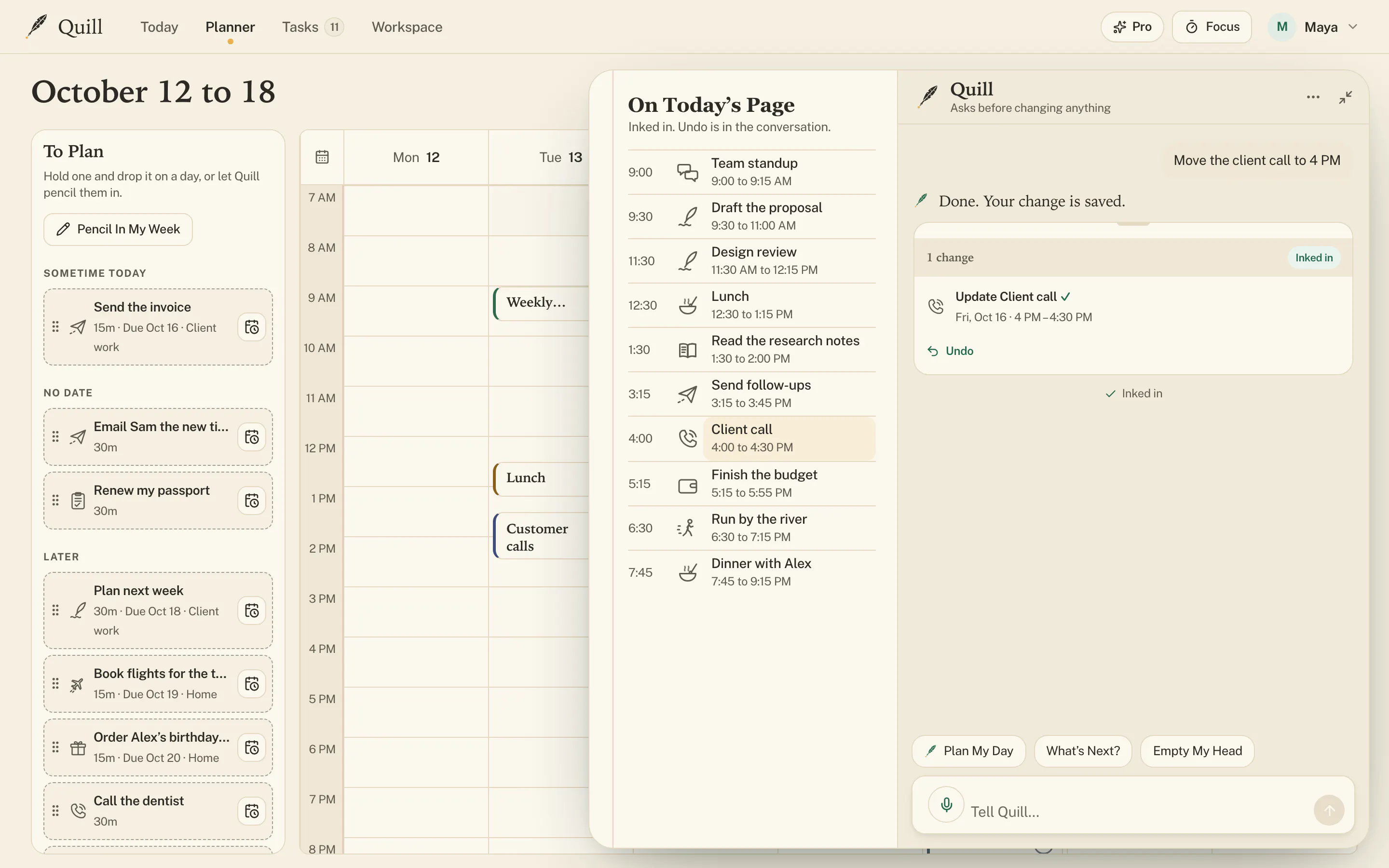
Task: Select the Client call entry at 4:00
Action: [x=752, y=439]
